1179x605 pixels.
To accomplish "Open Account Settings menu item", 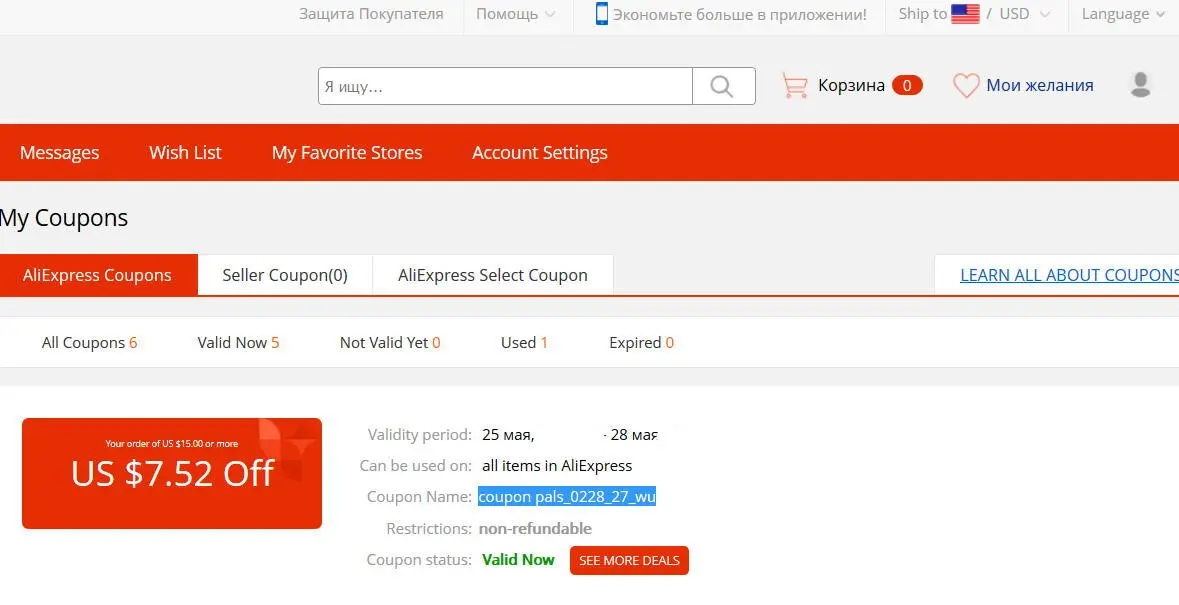I will coord(540,153).
